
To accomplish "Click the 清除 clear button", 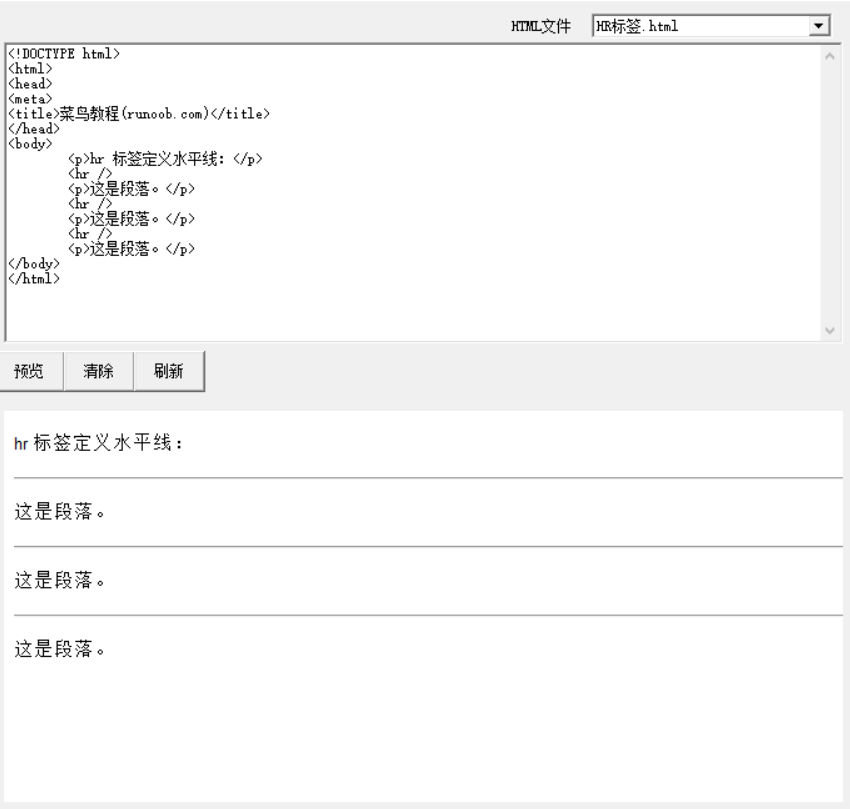I will (99, 371).
